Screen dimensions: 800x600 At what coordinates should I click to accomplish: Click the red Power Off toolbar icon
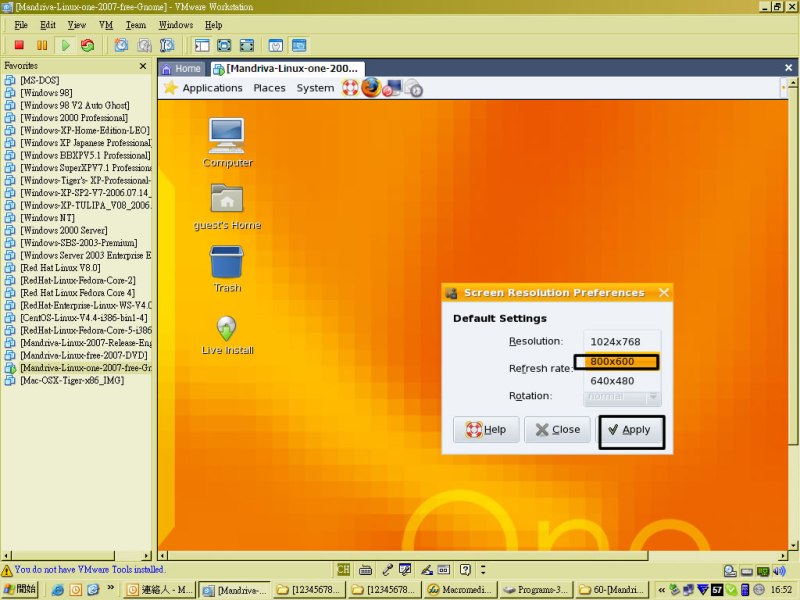(x=19, y=45)
